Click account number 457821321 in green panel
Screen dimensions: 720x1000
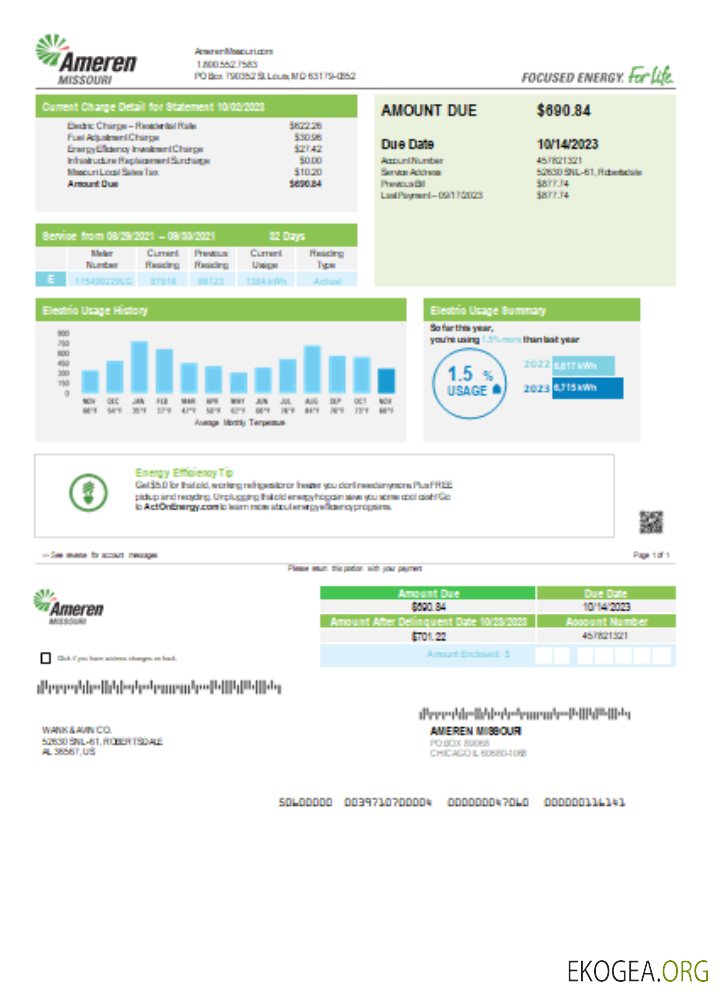tap(559, 161)
